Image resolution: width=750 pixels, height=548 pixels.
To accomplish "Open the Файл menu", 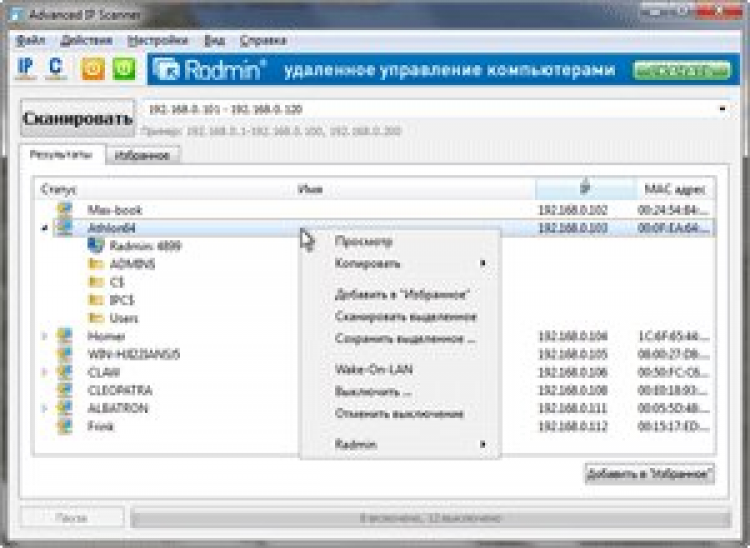I will point(30,41).
